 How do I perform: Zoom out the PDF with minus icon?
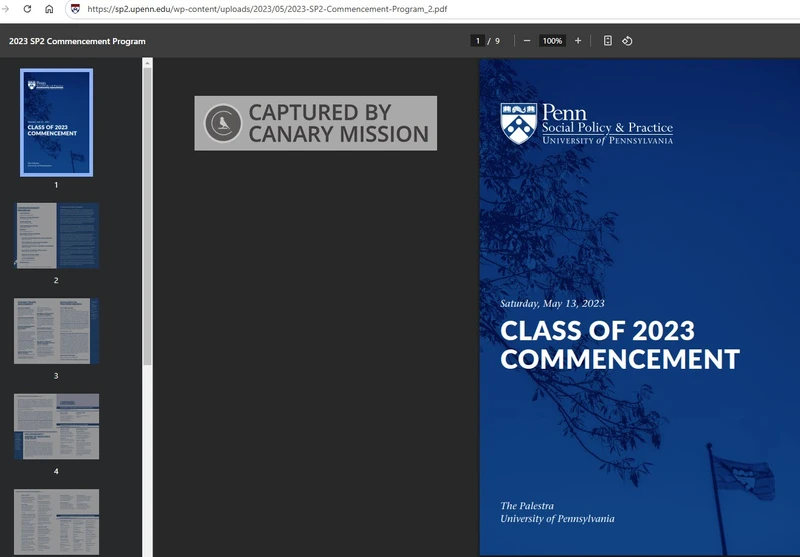[x=527, y=41]
